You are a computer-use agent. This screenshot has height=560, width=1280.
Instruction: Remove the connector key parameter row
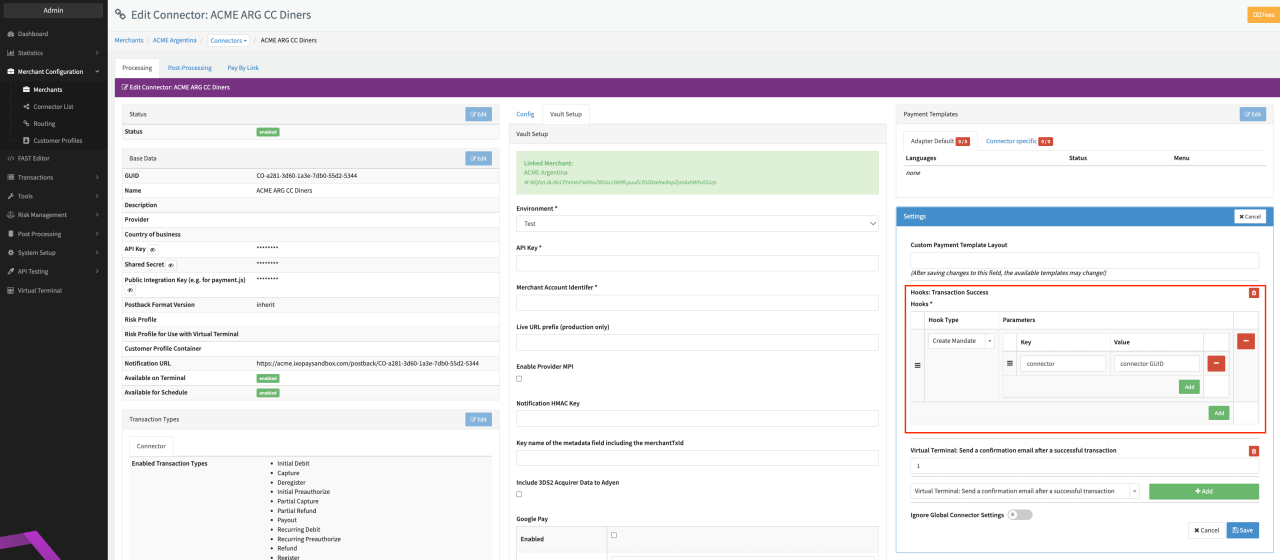pos(1216,364)
